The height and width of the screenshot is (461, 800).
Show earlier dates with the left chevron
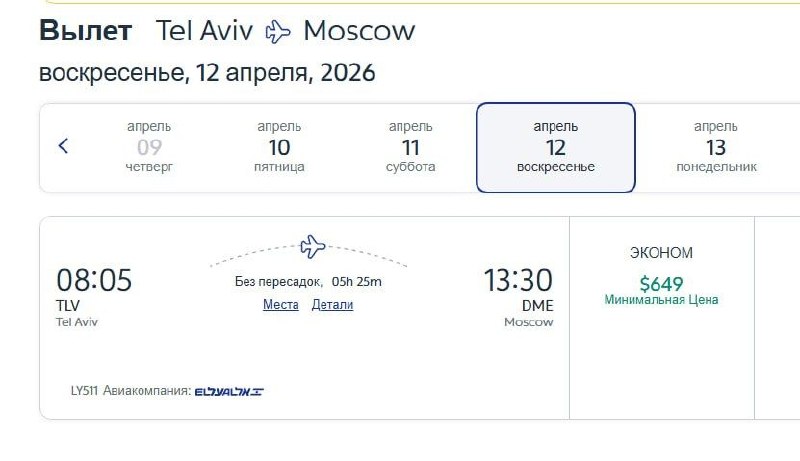[63, 147]
